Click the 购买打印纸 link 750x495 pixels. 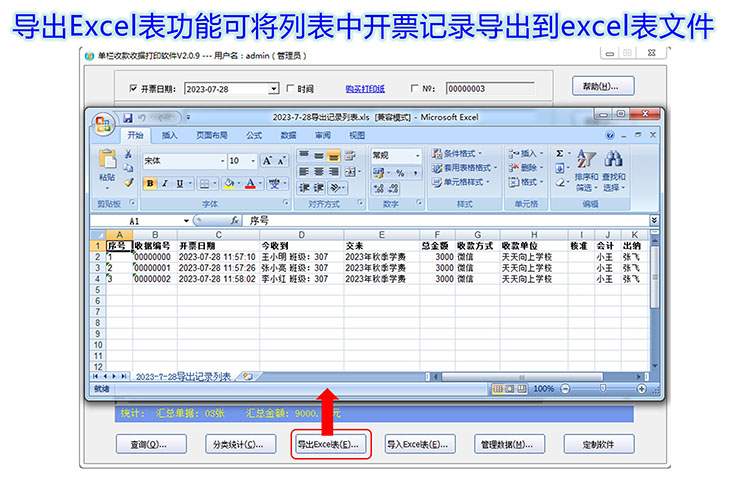coord(365,89)
